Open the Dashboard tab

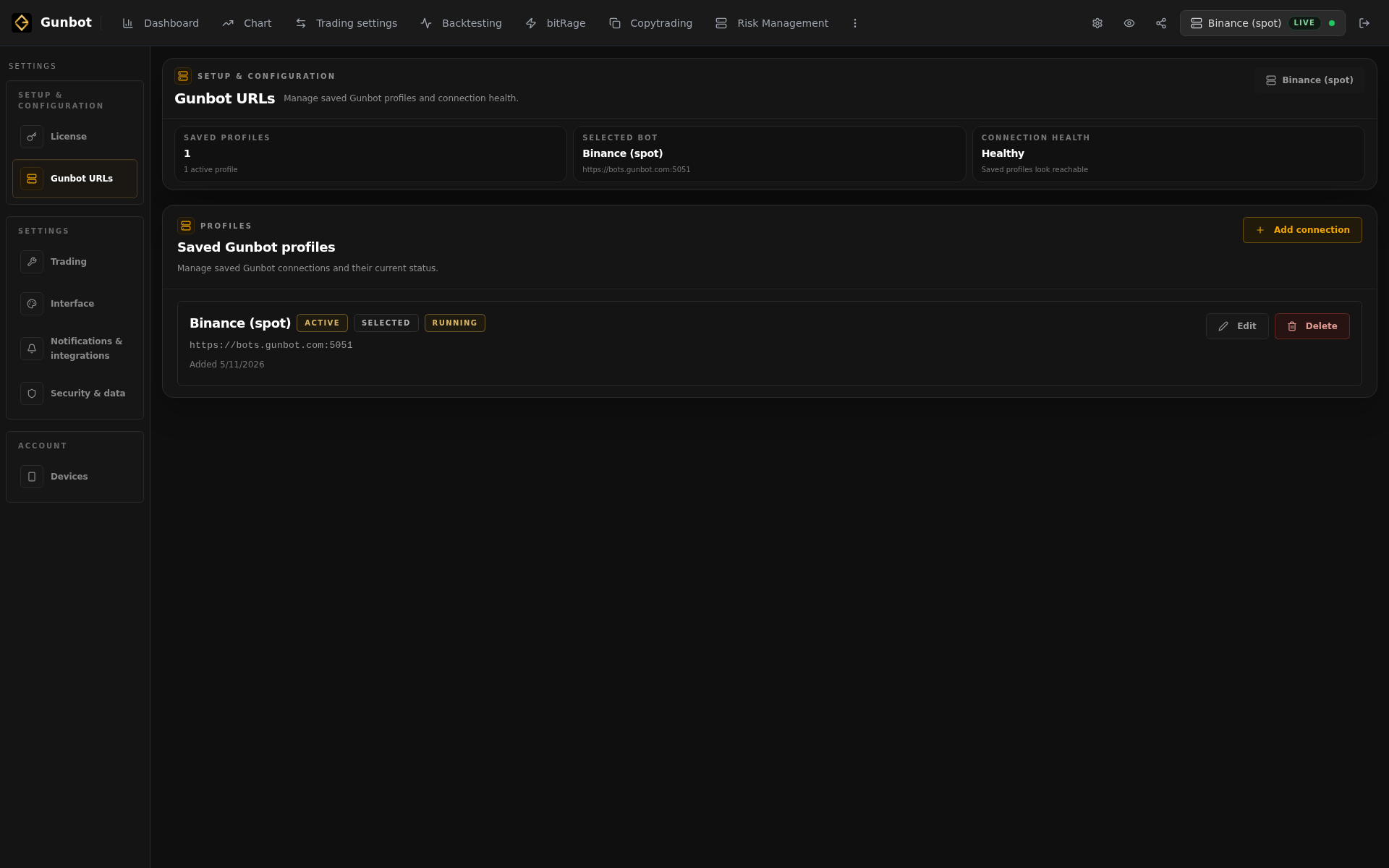pos(161,23)
